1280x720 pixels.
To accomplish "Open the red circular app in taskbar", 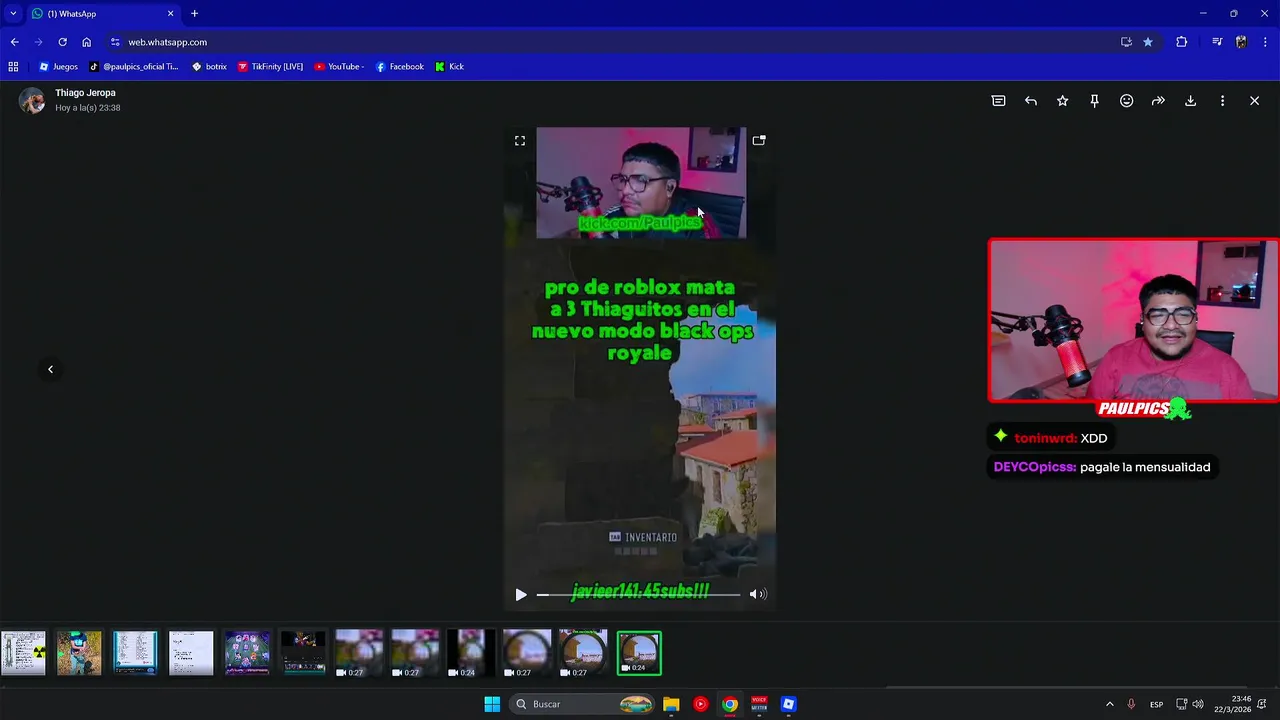I will pyautogui.click(x=700, y=704).
